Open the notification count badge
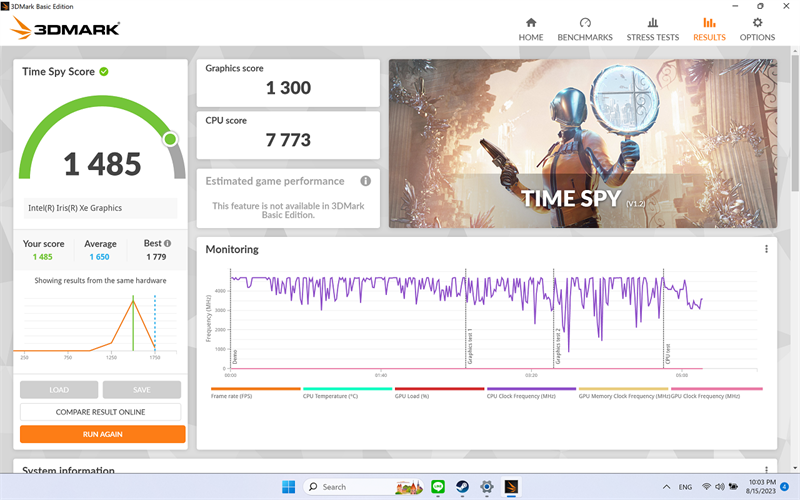Viewport: 800px width, 500px height. click(x=785, y=487)
